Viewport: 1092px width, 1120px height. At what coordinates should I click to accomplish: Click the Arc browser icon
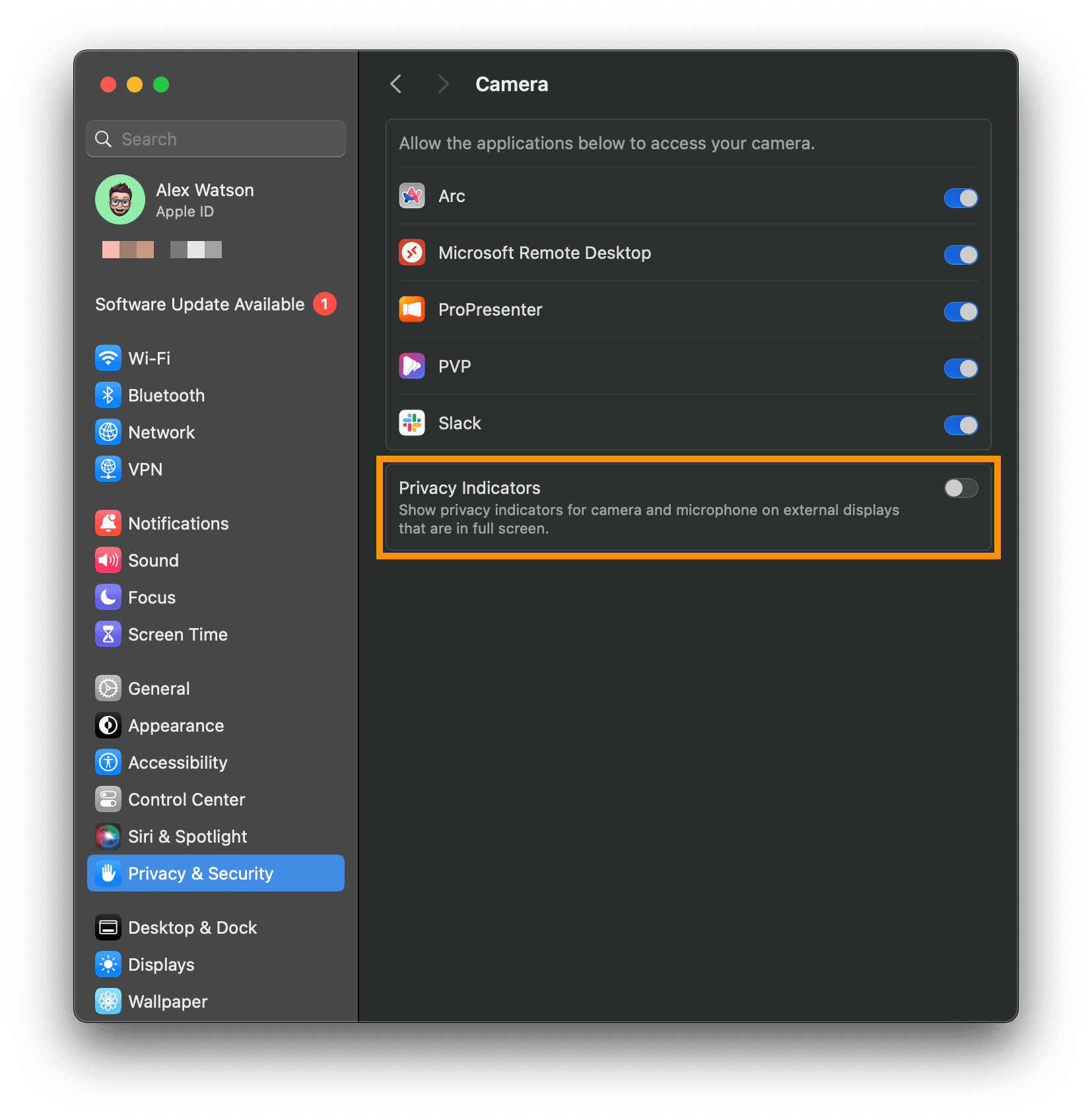pos(411,196)
